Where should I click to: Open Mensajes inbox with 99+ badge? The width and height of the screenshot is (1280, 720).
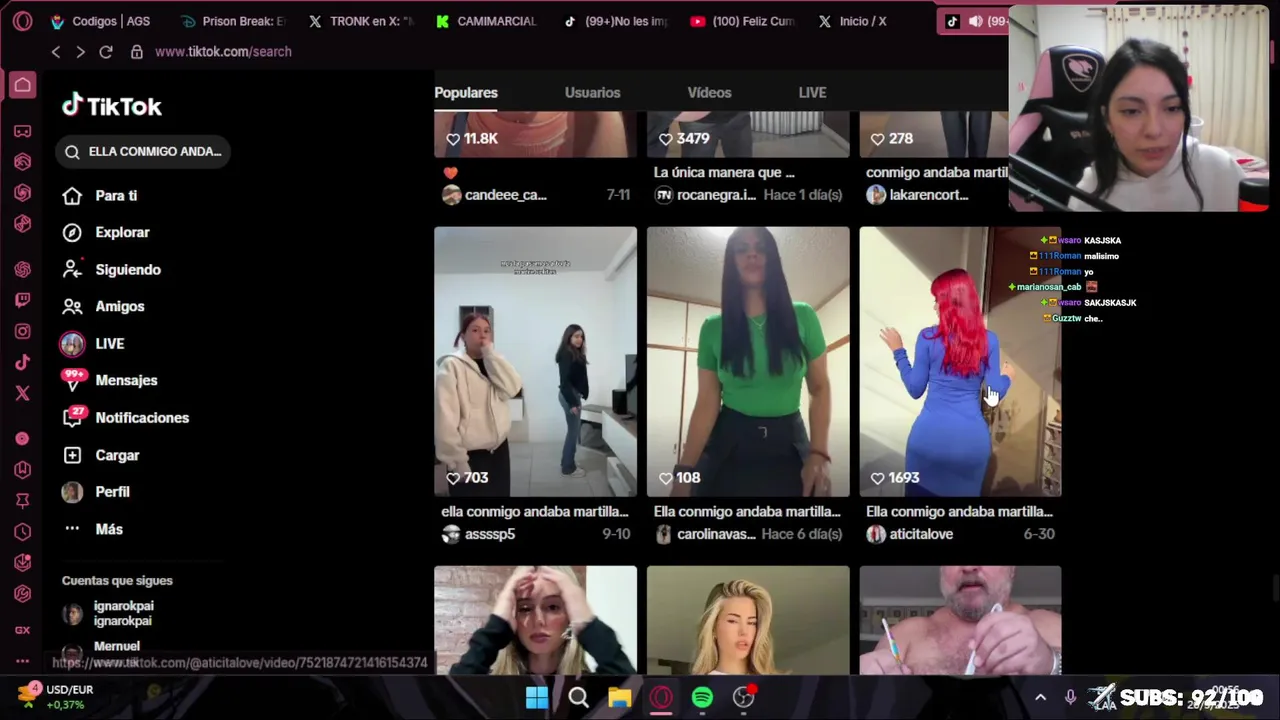click(x=72, y=380)
